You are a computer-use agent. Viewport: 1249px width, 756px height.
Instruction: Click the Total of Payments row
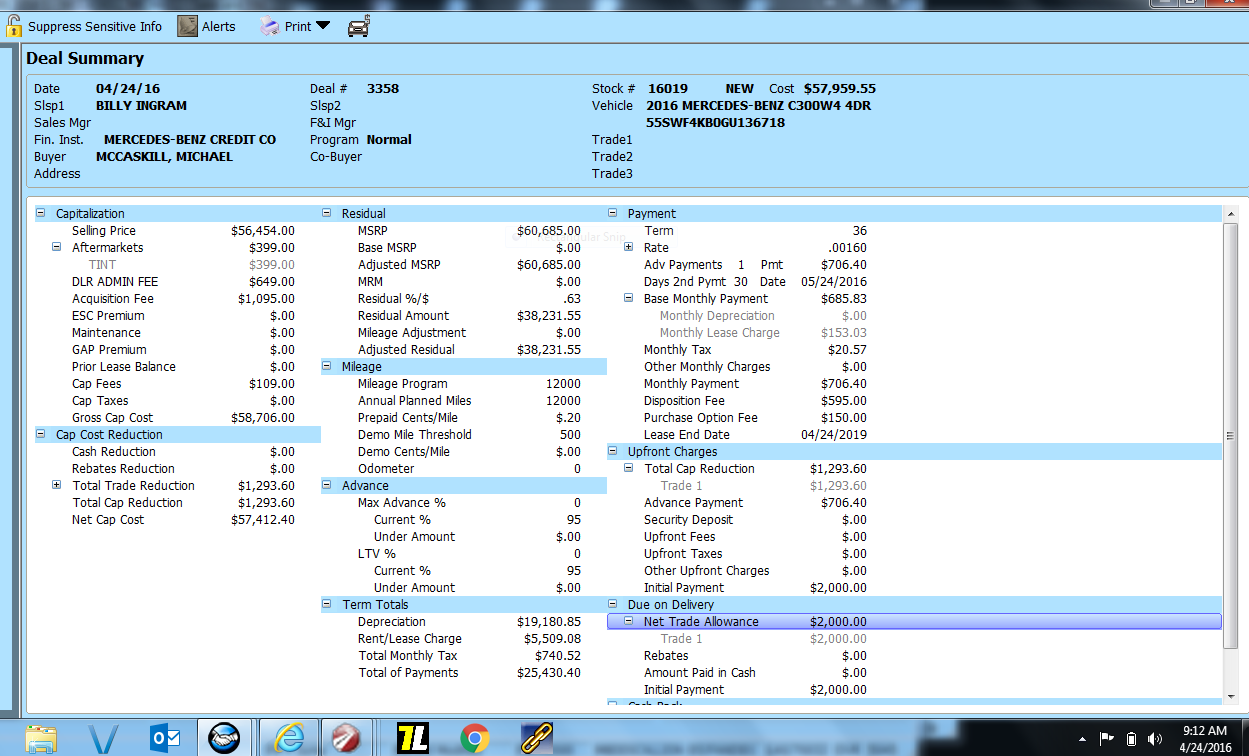(464, 672)
